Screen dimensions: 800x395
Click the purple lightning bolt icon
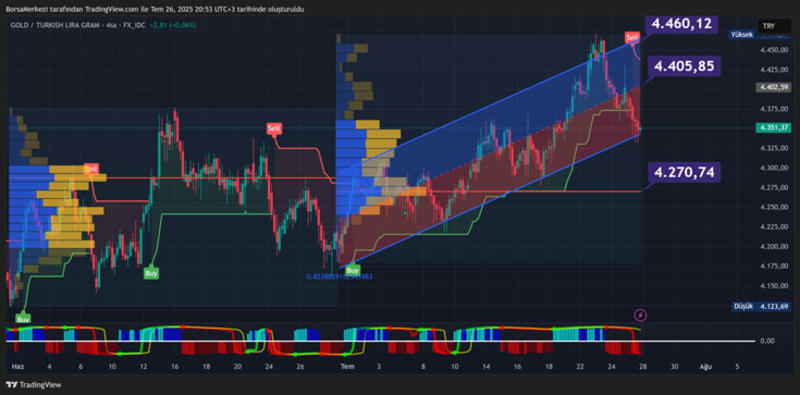point(640,315)
